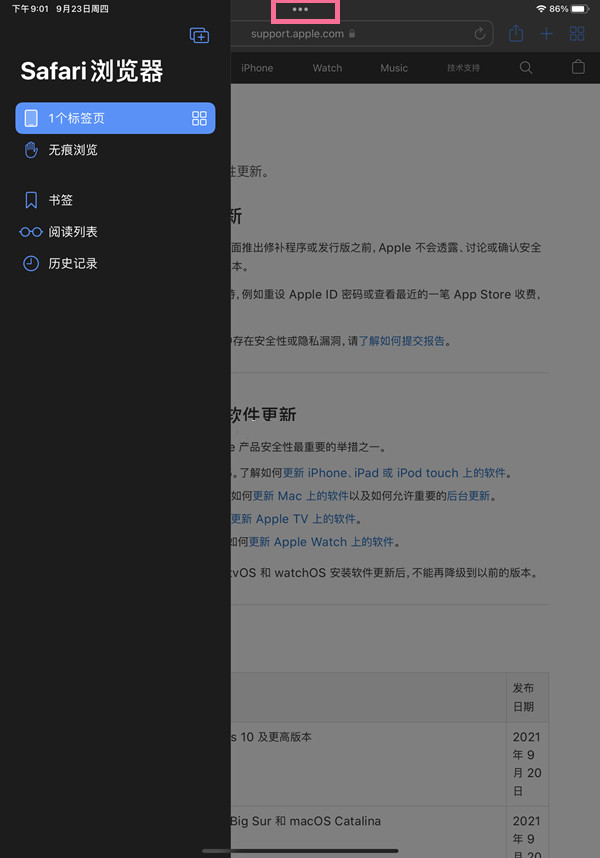
Task: Open tab overview icon in top-right toolbar
Action: (577, 34)
